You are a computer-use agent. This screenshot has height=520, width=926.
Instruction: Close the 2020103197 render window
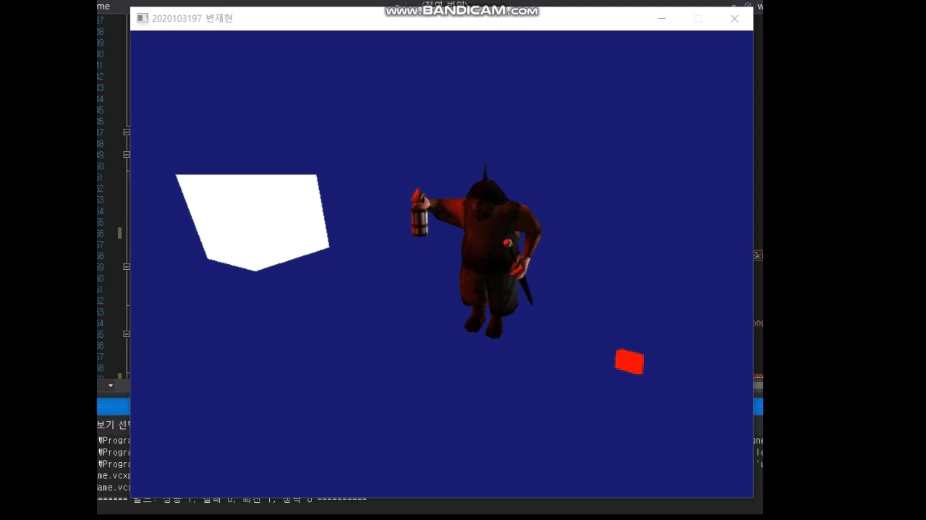pos(734,18)
